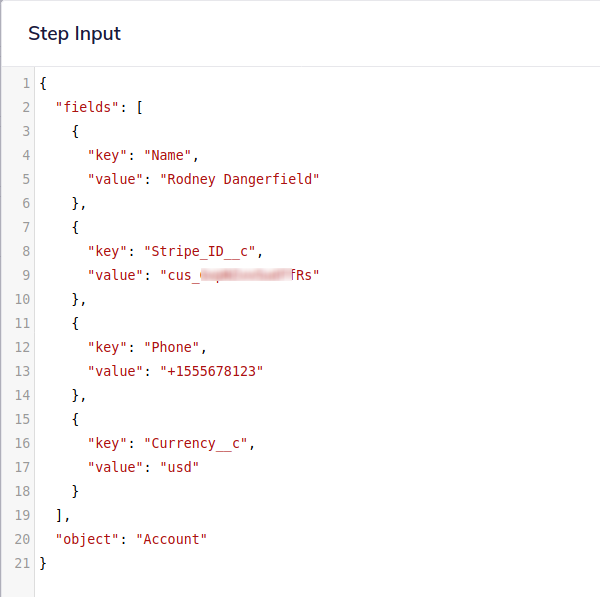Click line number 21 in the gutter
The image size is (600, 597).
pyautogui.click(x=22, y=563)
